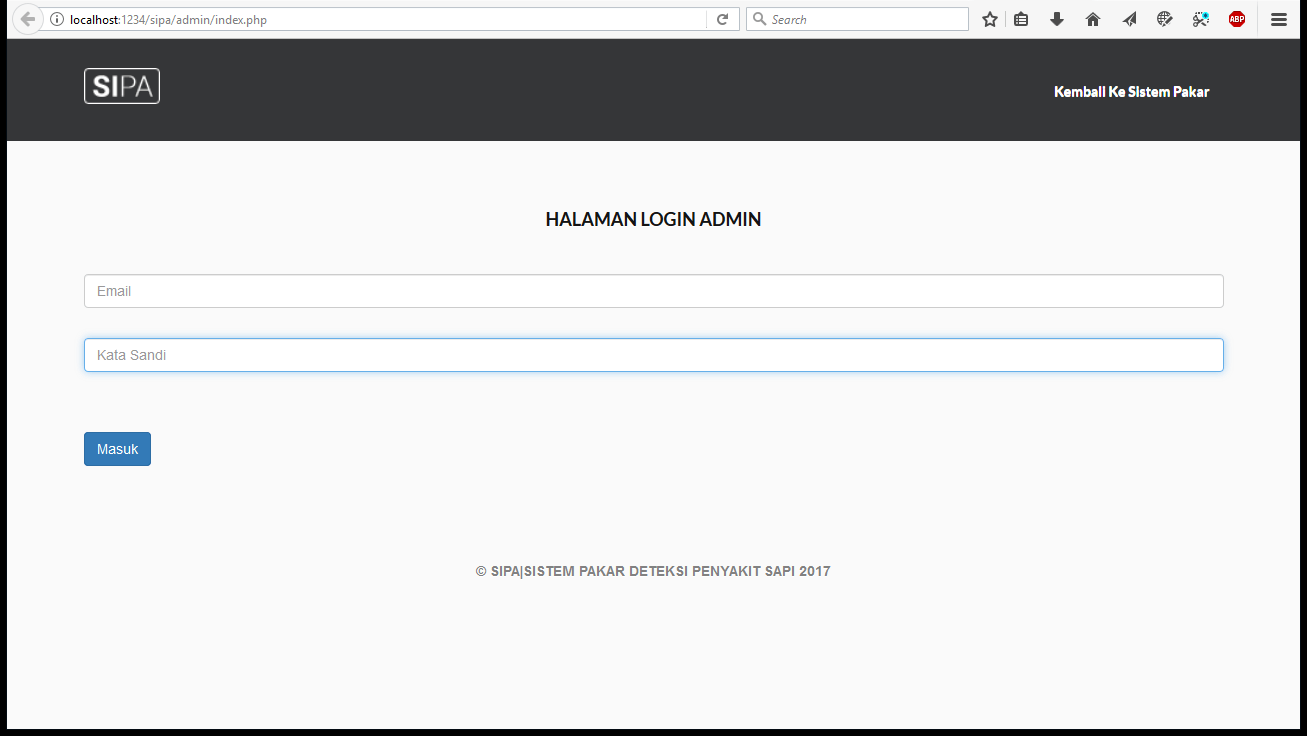1307x736 pixels.
Task: Follow the Kembali Ke Sistem Pakar link
Action: tap(1131, 92)
